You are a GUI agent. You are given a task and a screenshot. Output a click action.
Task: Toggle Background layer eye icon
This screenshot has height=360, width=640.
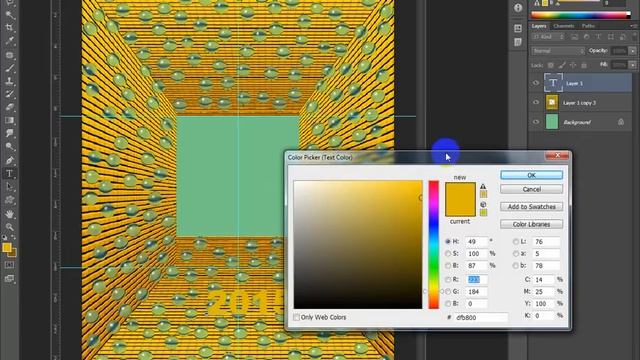(536, 122)
